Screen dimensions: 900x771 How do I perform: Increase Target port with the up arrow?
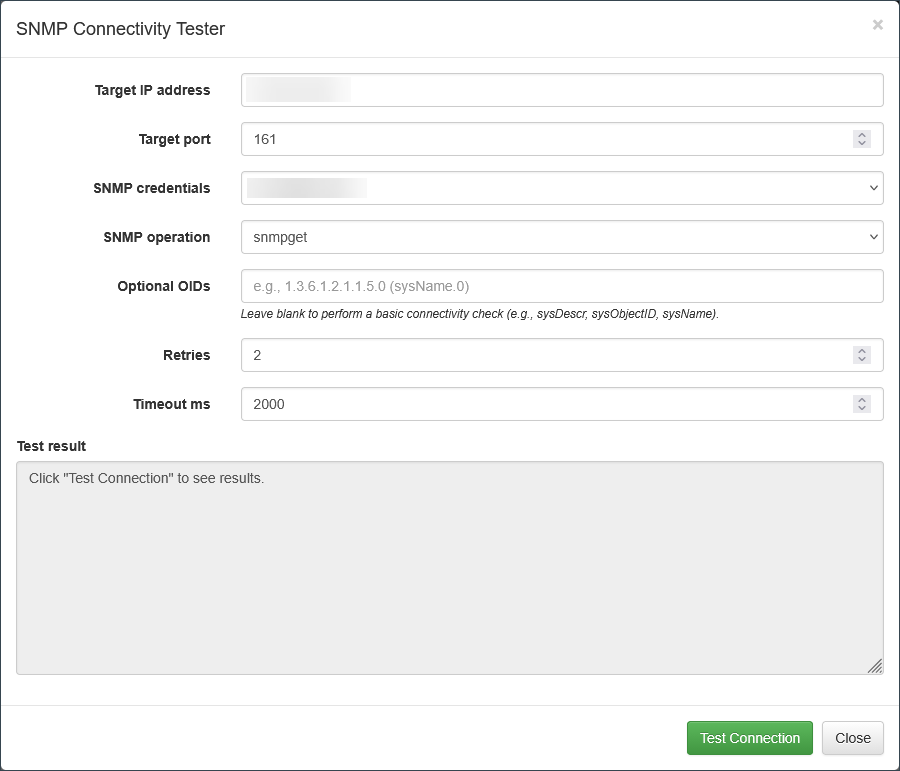click(862, 135)
